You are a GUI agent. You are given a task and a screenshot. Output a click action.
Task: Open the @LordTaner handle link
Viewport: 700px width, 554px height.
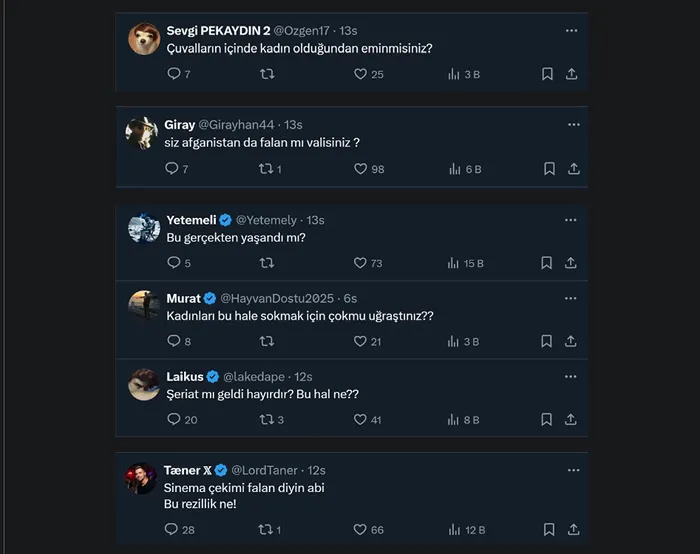pos(268,470)
